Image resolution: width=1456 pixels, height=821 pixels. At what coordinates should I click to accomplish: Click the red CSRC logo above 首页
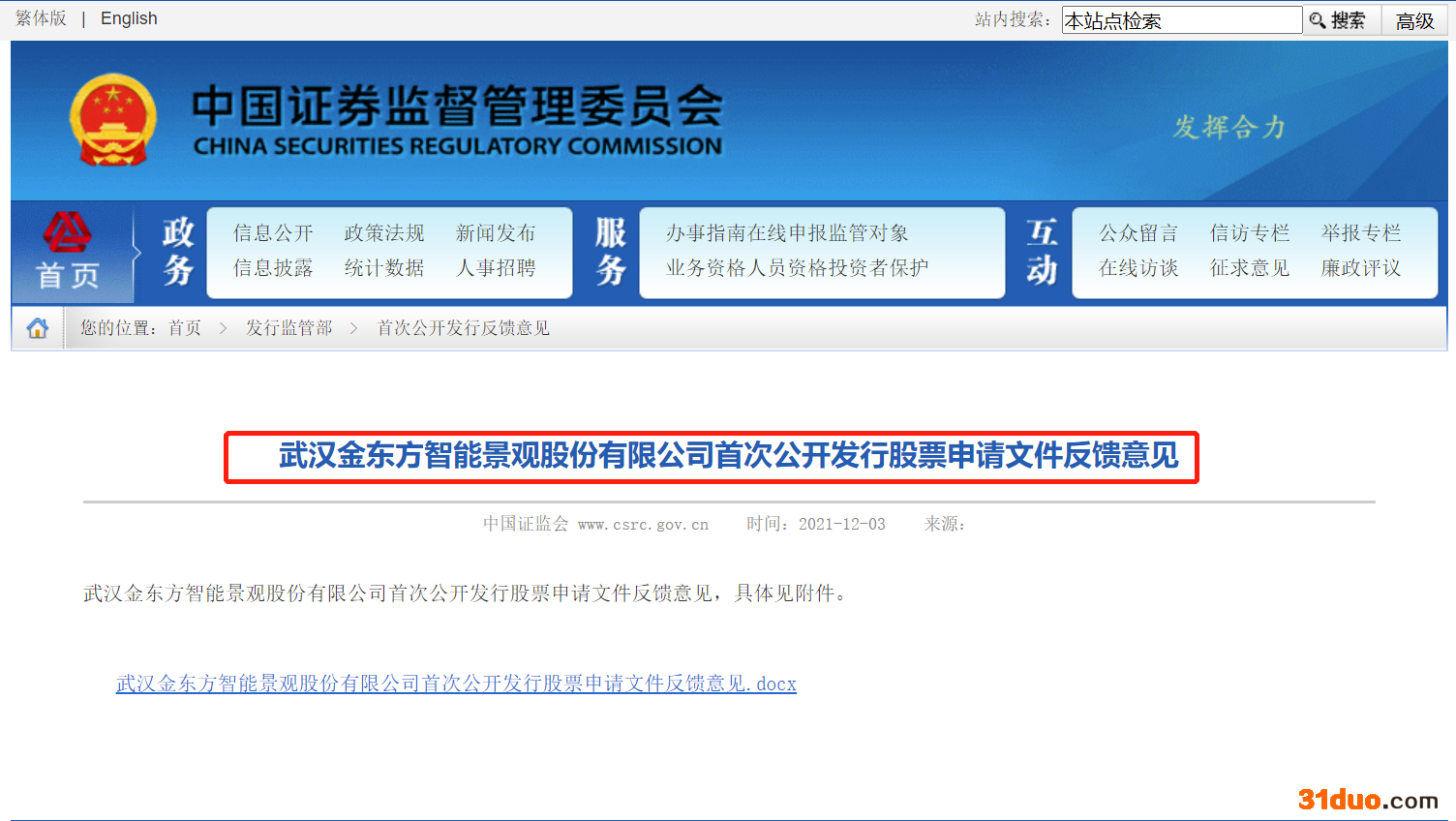pyautogui.click(x=67, y=233)
